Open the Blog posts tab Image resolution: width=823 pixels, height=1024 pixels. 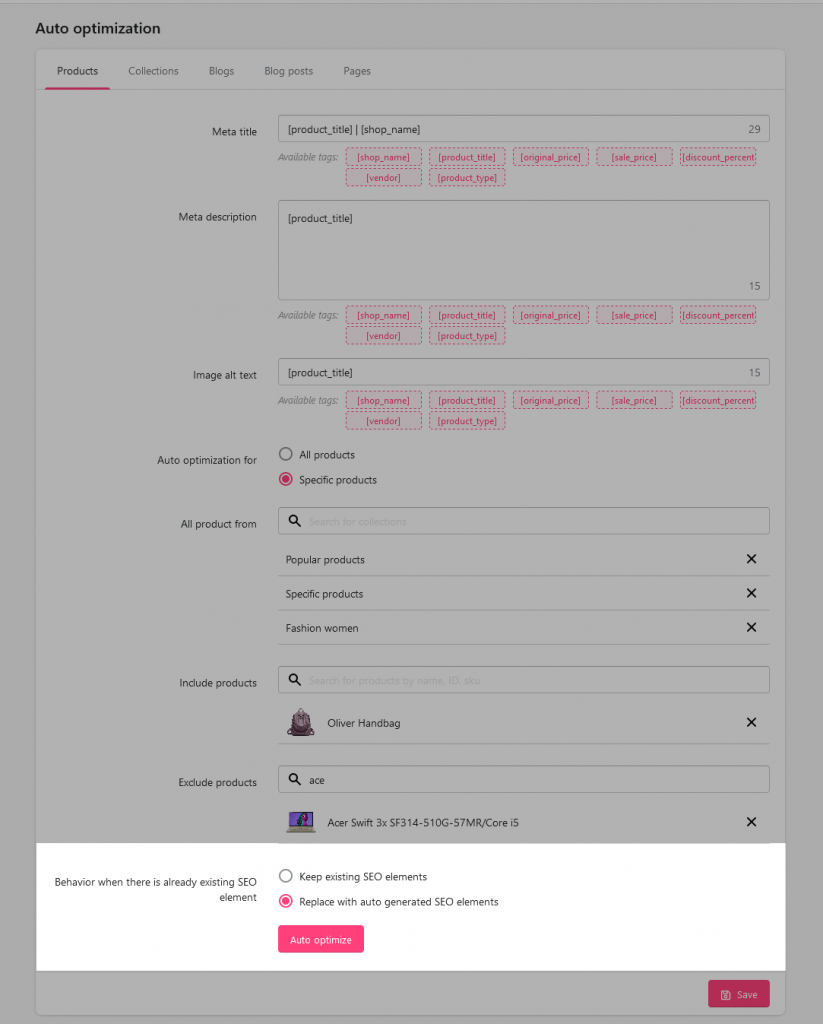click(x=288, y=71)
